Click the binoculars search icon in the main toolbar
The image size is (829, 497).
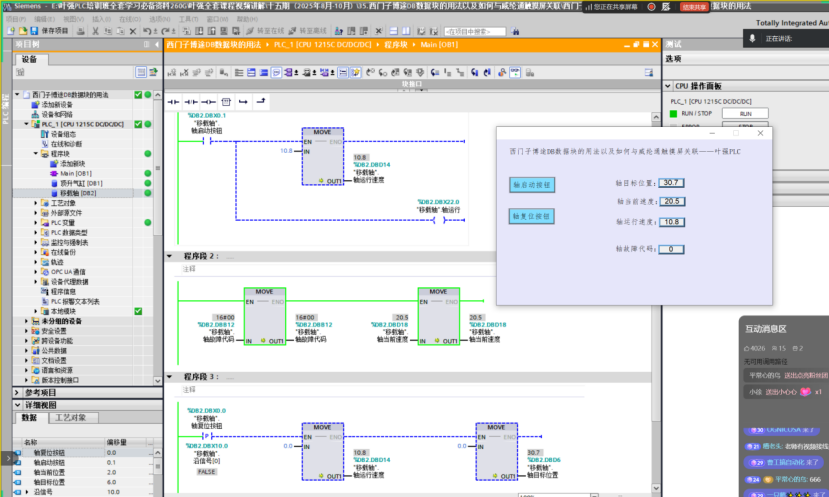(x=515, y=31)
